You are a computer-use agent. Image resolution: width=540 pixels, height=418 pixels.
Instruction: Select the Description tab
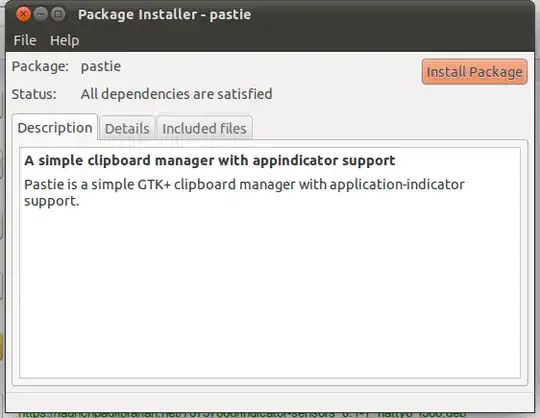55,127
